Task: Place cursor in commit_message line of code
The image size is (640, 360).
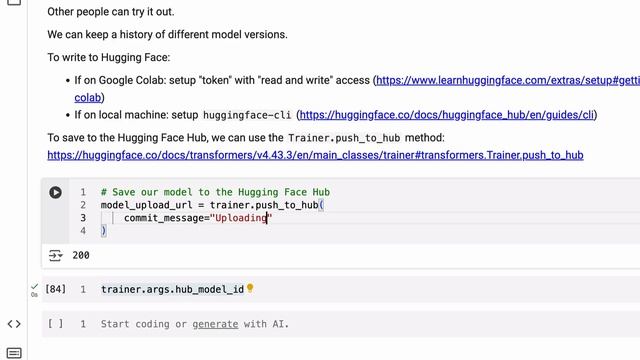Action: click(x=198, y=218)
